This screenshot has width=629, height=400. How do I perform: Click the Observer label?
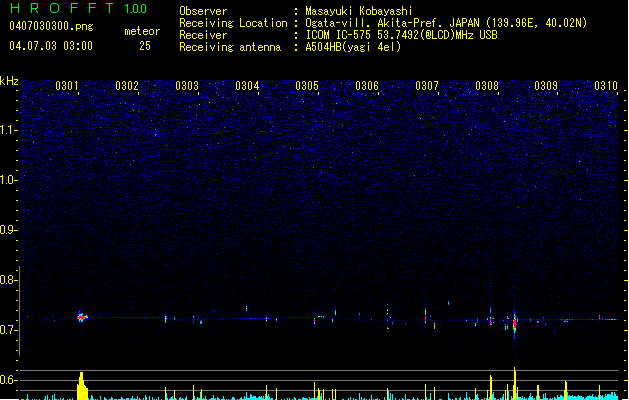point(203,11)
